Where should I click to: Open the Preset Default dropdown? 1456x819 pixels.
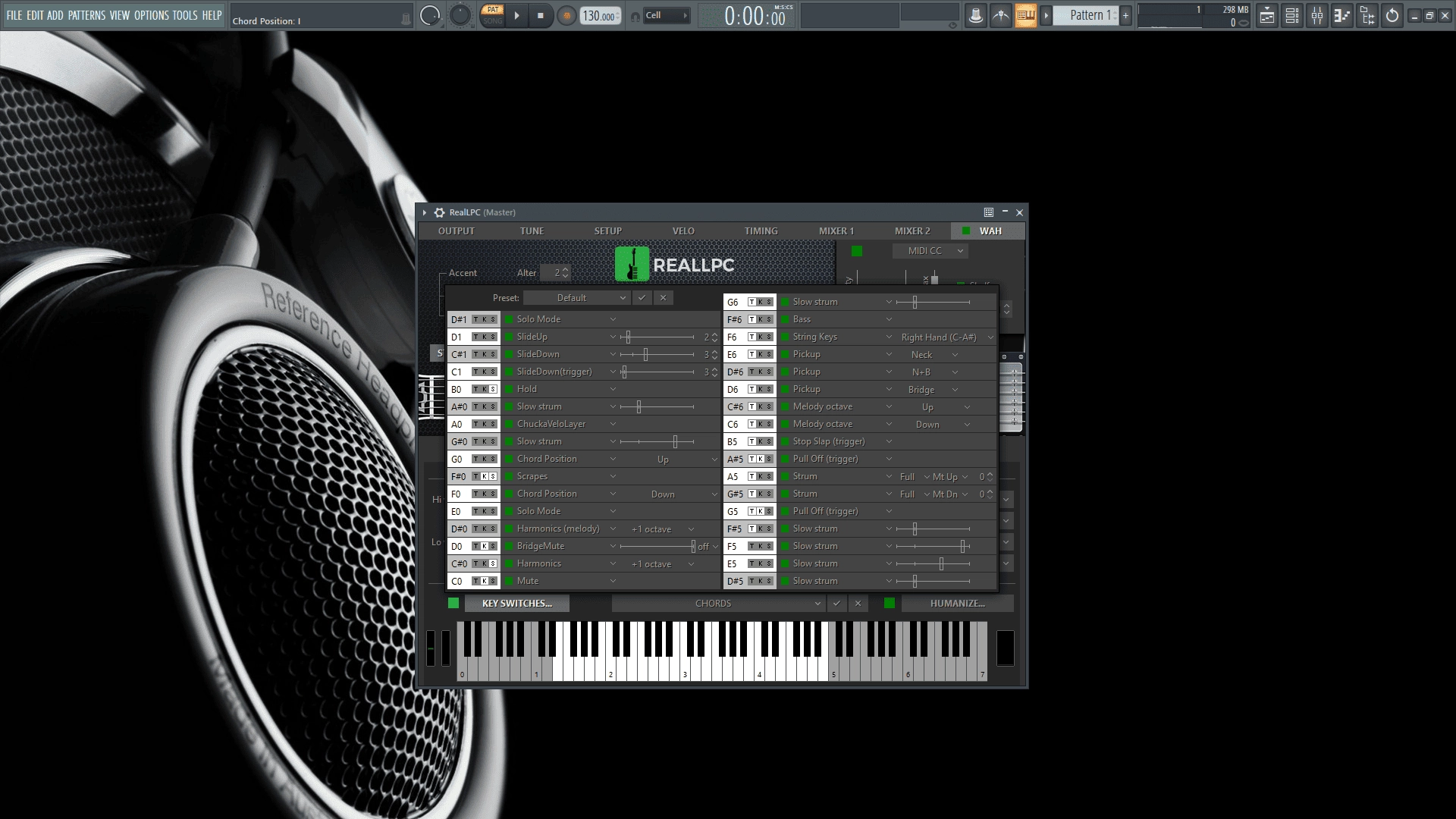[576, 298]
